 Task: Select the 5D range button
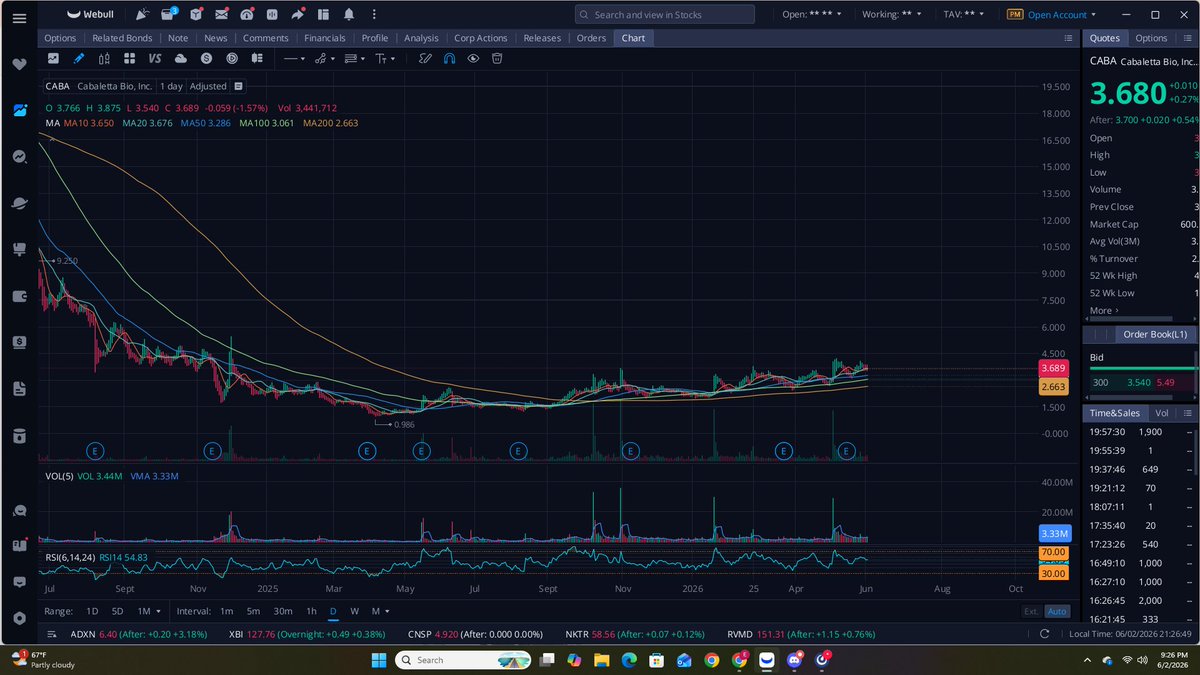(118, 611)
